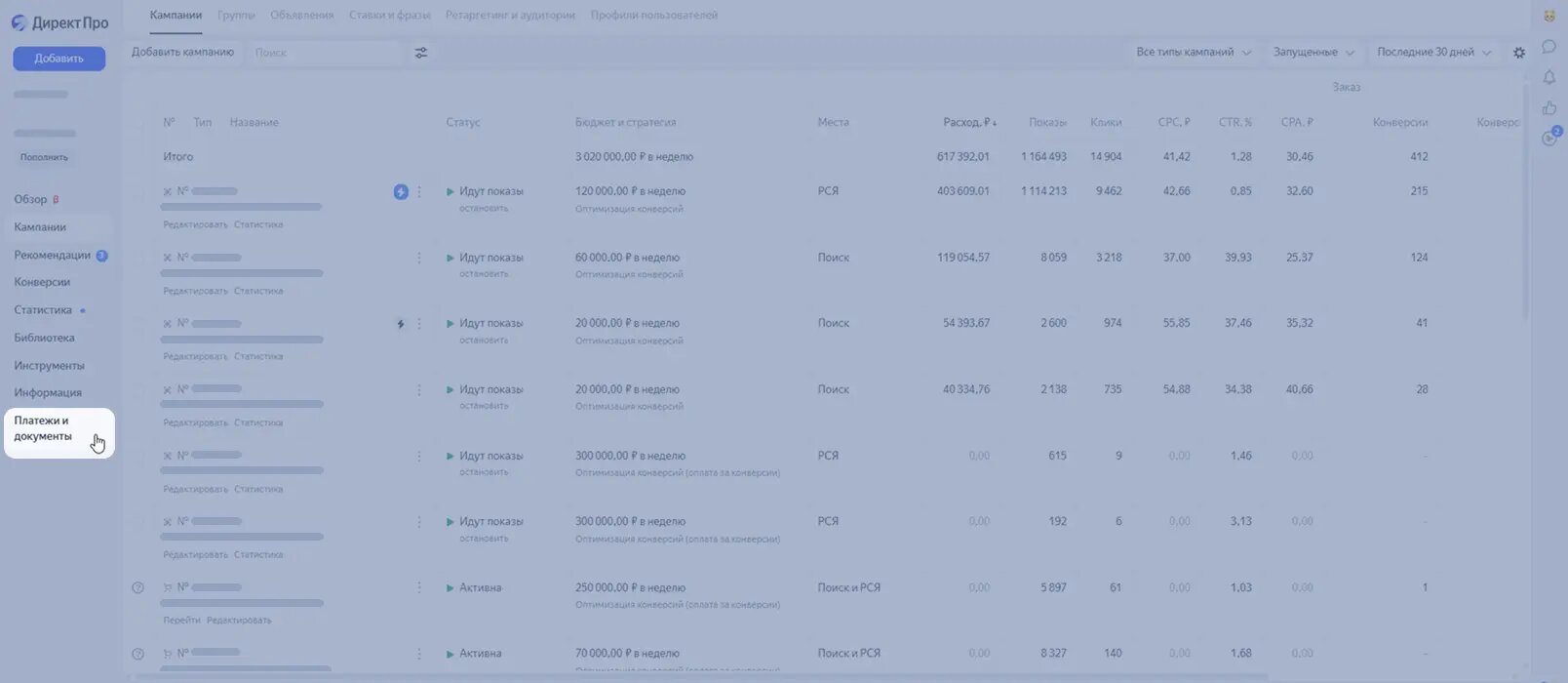The width and height of the screenshot is (1568, 683).
Task: Open the three-dot menu for the 120 000,00 ₽ campaign
Action: (419, 192)
